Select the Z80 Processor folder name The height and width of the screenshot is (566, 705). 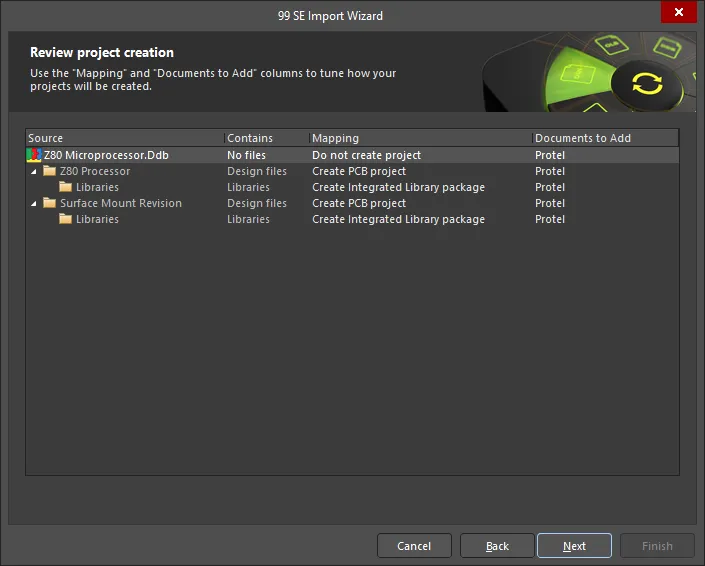click(x=95, y=171)
